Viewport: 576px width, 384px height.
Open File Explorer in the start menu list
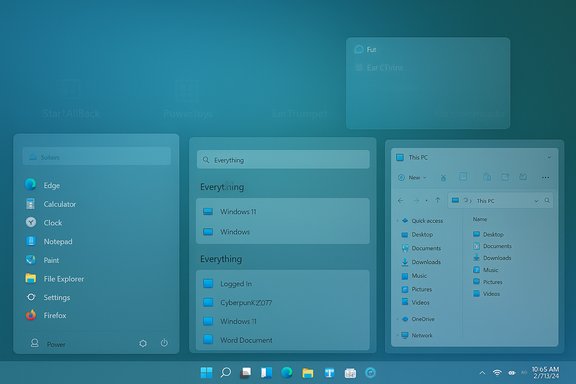click(x=54, y=279)
